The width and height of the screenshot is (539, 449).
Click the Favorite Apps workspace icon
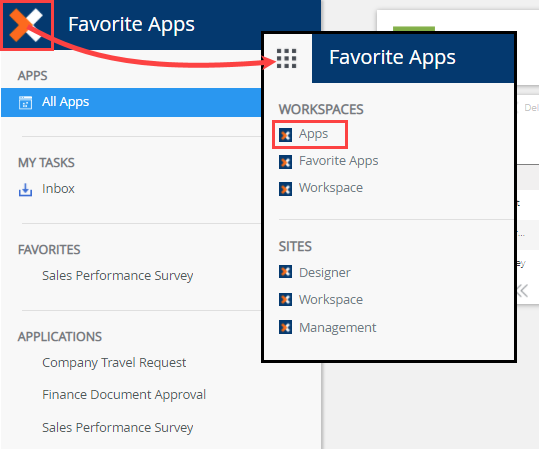[x=285, y=162]
